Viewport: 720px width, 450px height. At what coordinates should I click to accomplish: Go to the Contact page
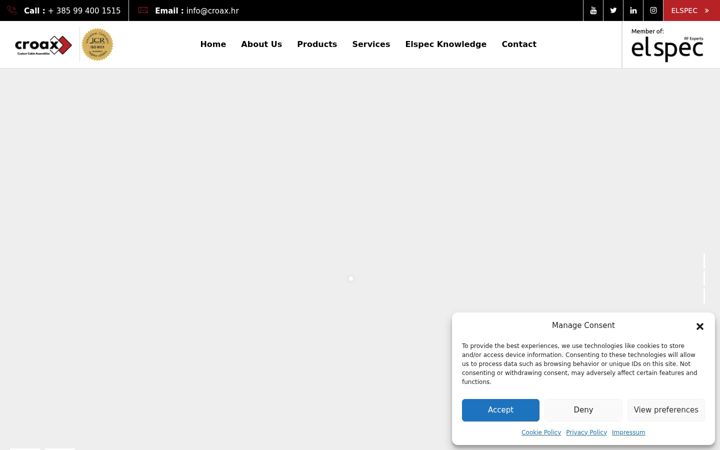(x=519, y=45)
